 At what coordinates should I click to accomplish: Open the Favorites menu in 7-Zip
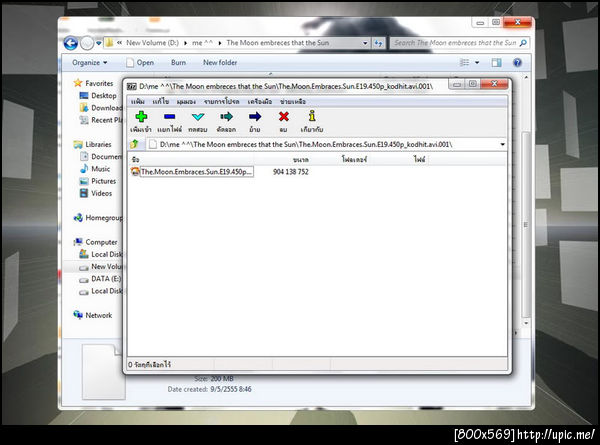pyautogui.click(x=221, y=101)
